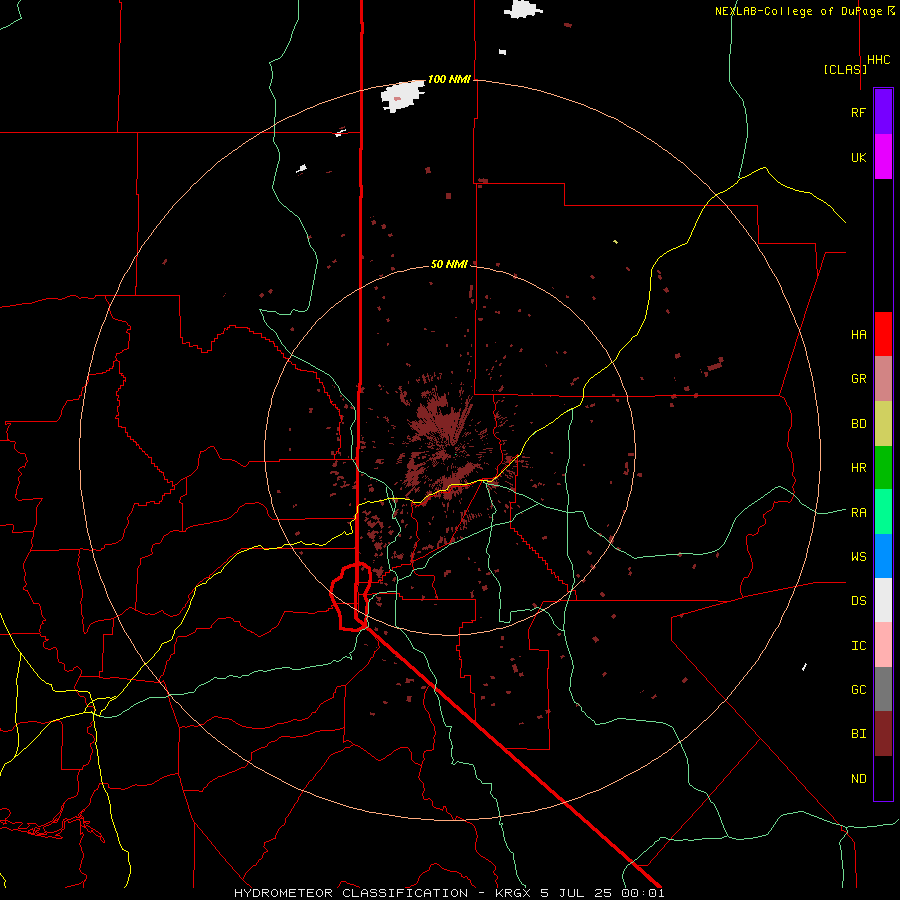900x900 pixels.
Task: Click the Hydrometeor Classification KRGX title caption
Action: pos(449,893)
